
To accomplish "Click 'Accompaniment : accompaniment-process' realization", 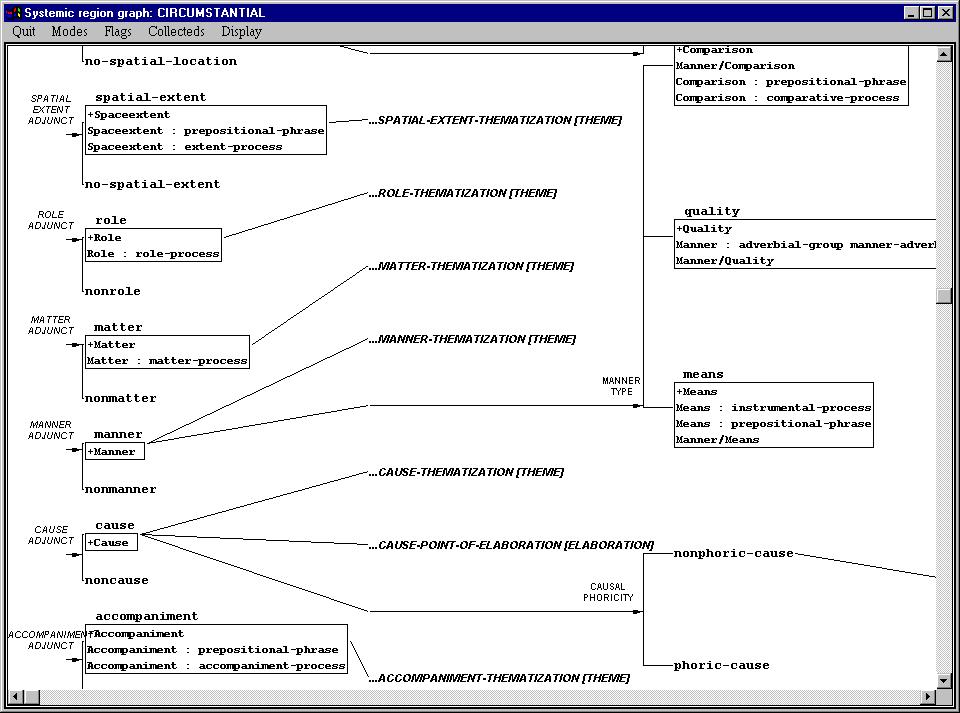I will (x=216, y=665).
